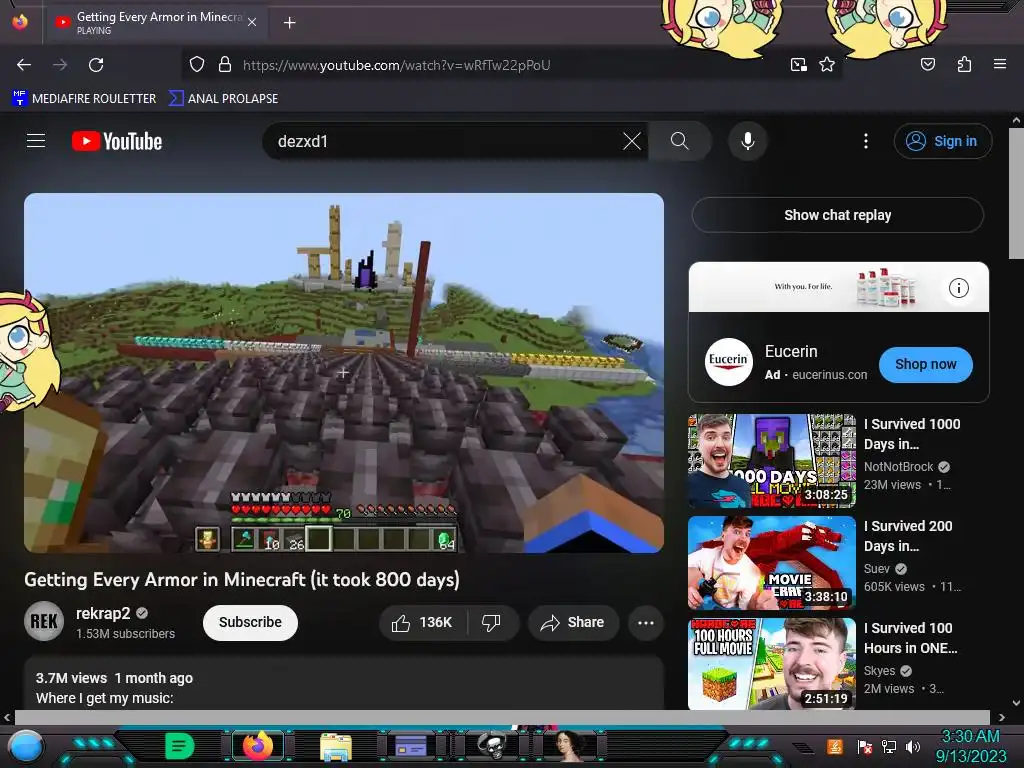Open the green document app on taskbar
This screenshot has height=768, width=1024.
coord(180,746)
